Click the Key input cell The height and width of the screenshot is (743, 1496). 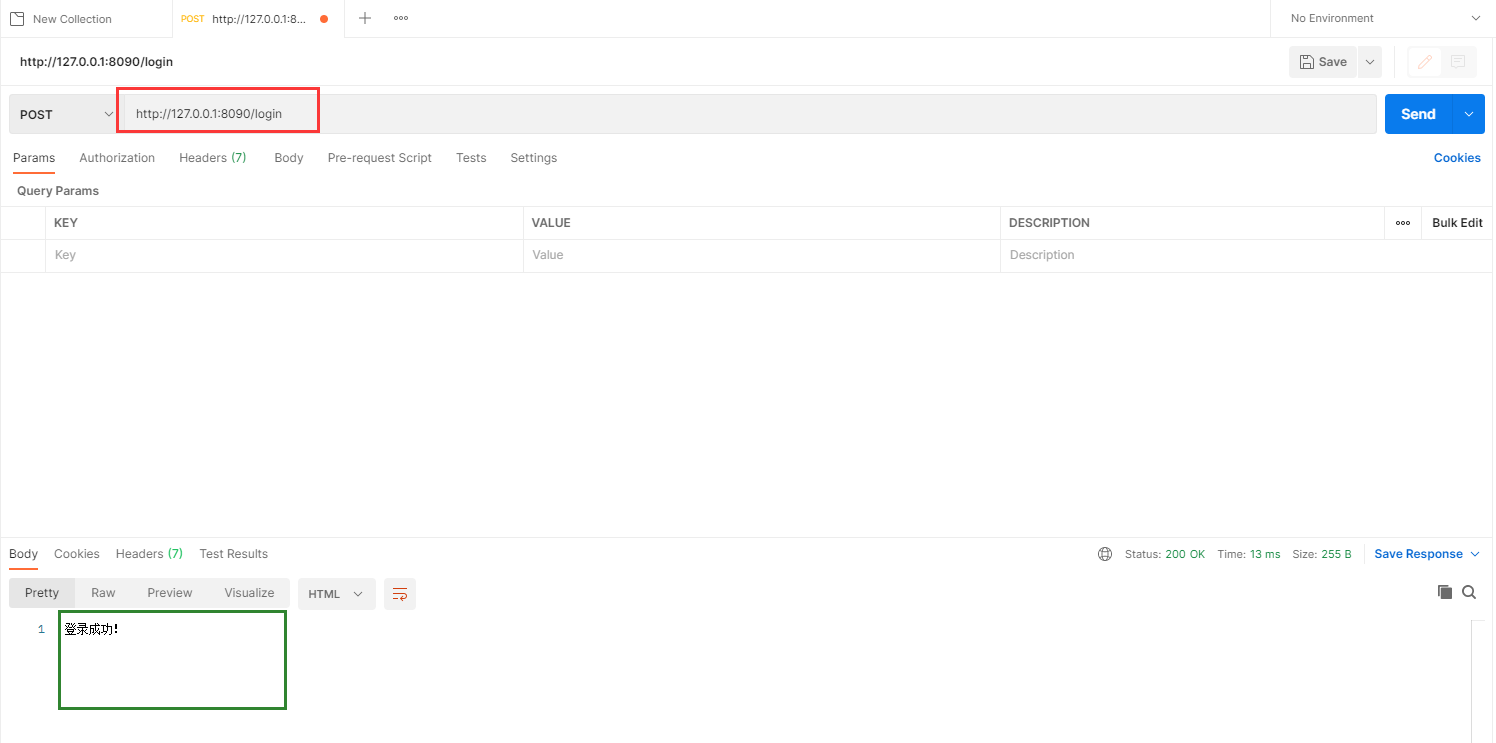tap(284, 255)
